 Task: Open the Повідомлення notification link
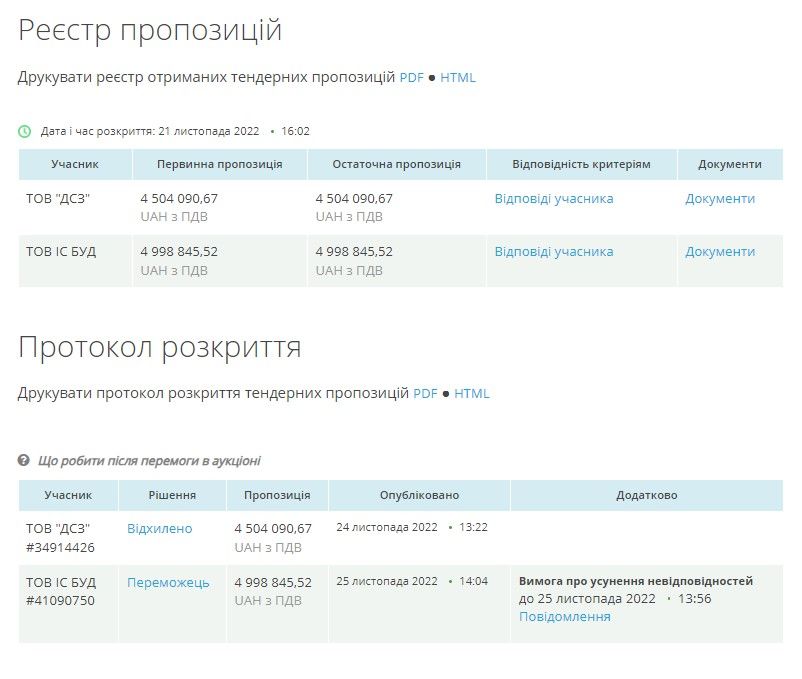565,618
